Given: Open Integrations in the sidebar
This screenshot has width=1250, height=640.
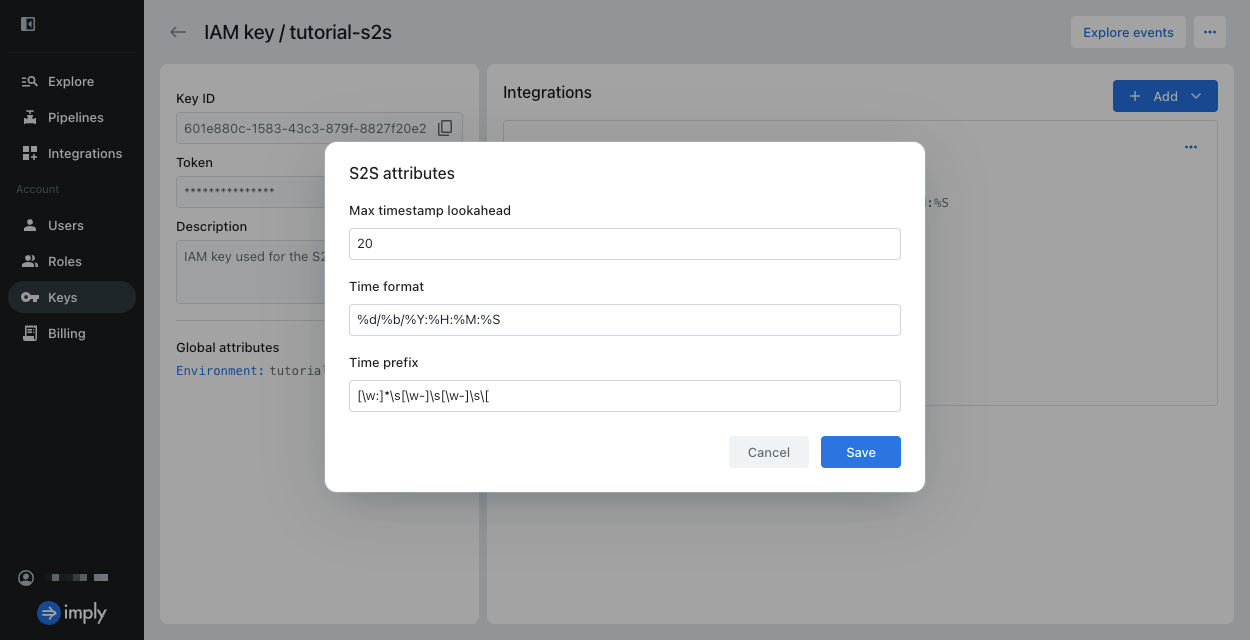Looking at the screenshot, I should (x=71, y=153).
